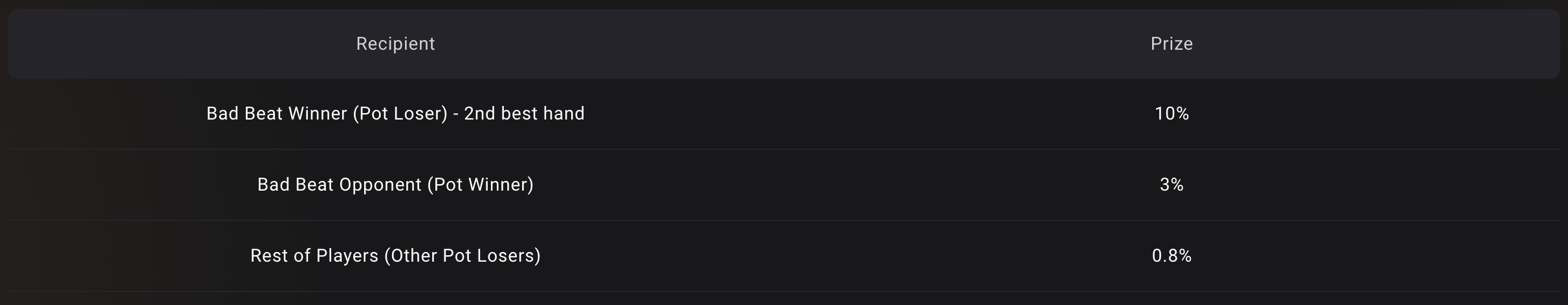Click the "(Pot Winner)" text
The width and height of the screenshot is (1568, 305).
(x=480, y=185)
